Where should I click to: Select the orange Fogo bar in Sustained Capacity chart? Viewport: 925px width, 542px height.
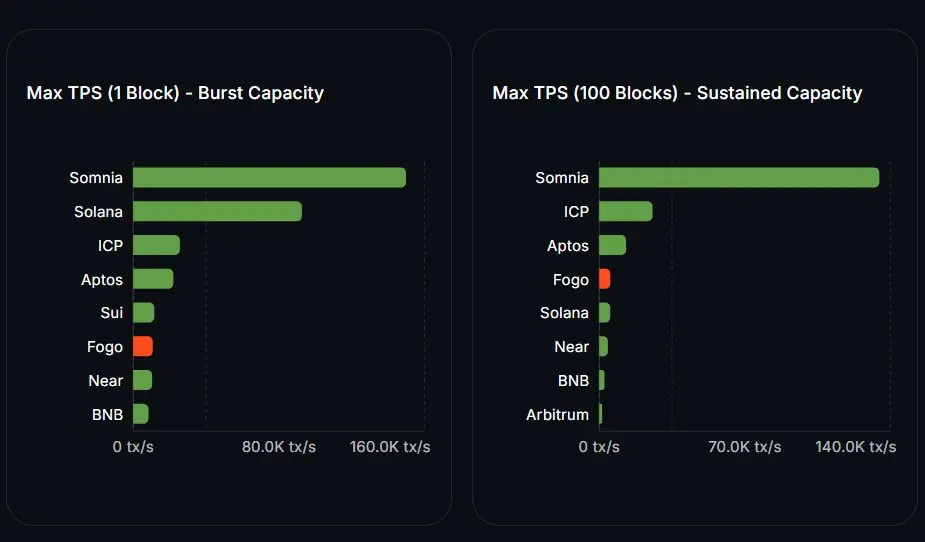tap(605, 280)
